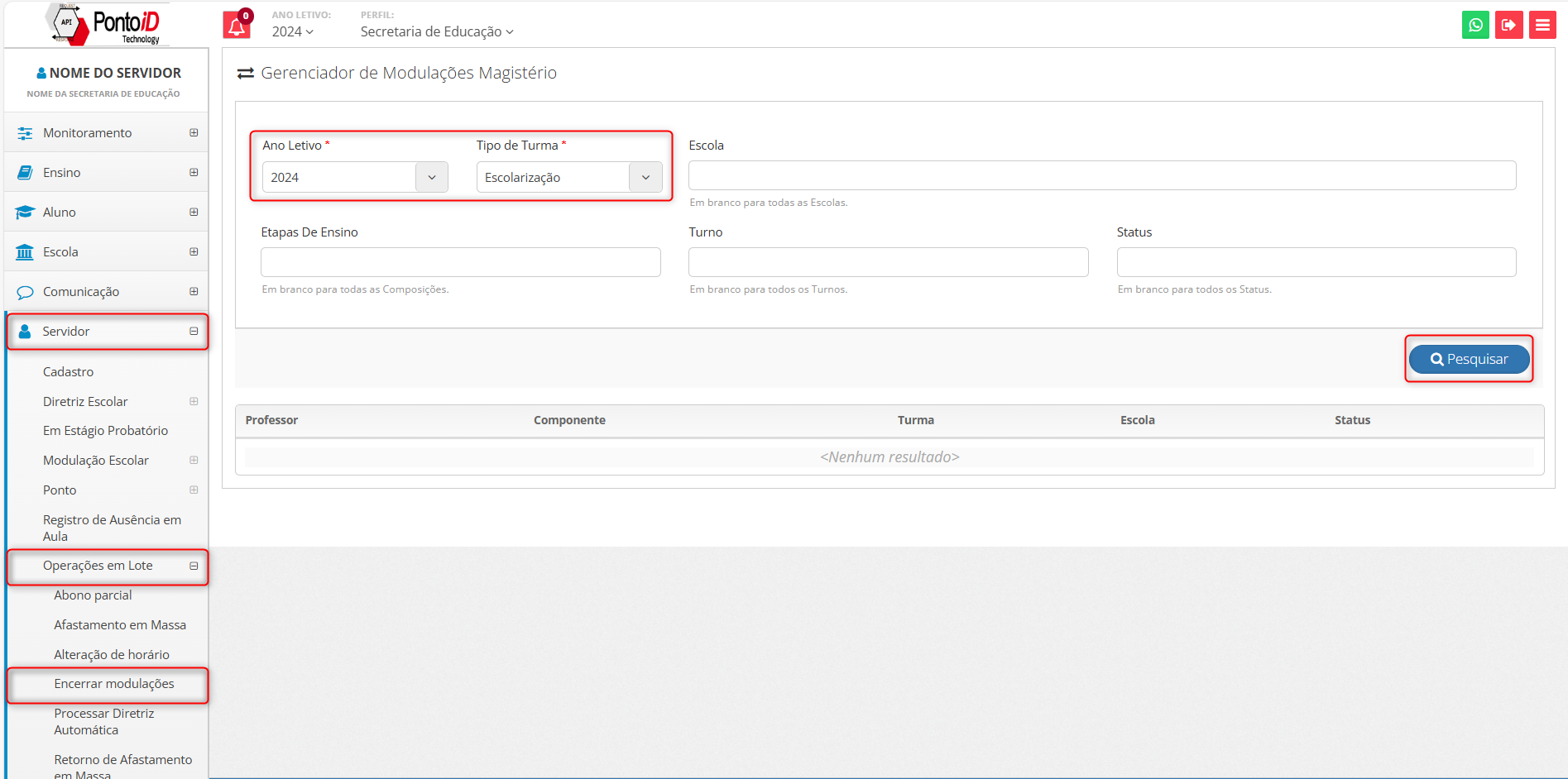
Task: Collapse the Operações em Lote submenu
Action: (x=194, y=566)
